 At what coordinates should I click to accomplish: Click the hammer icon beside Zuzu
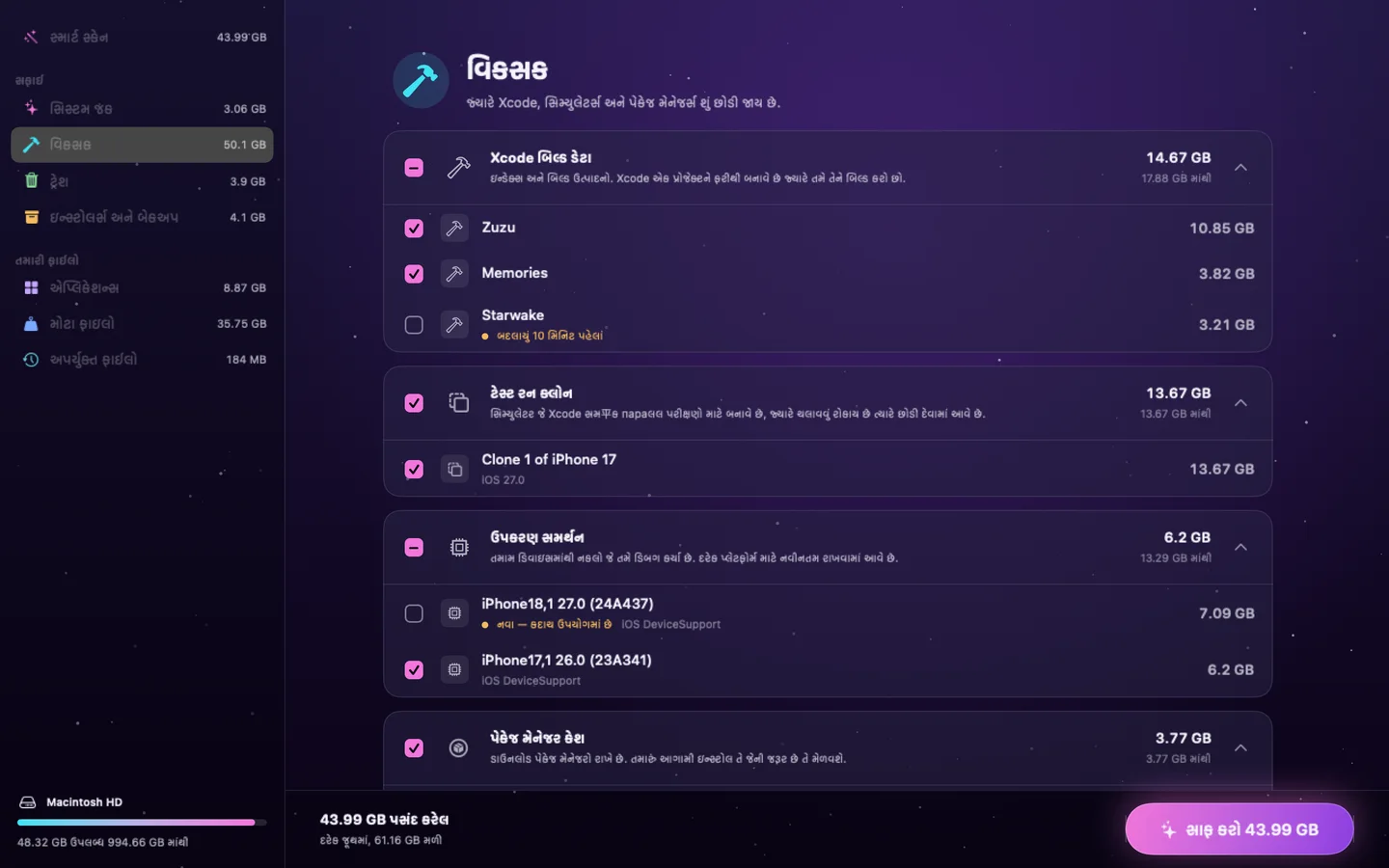[x=454, y=229]
